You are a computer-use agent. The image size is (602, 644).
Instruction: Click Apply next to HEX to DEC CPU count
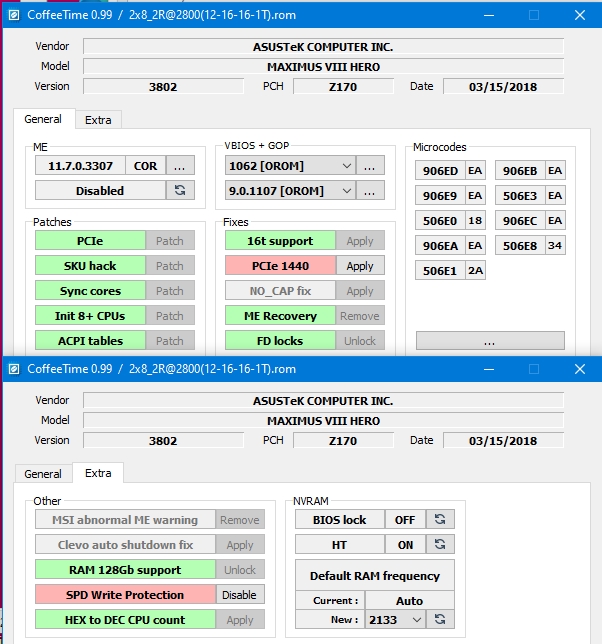240,620
